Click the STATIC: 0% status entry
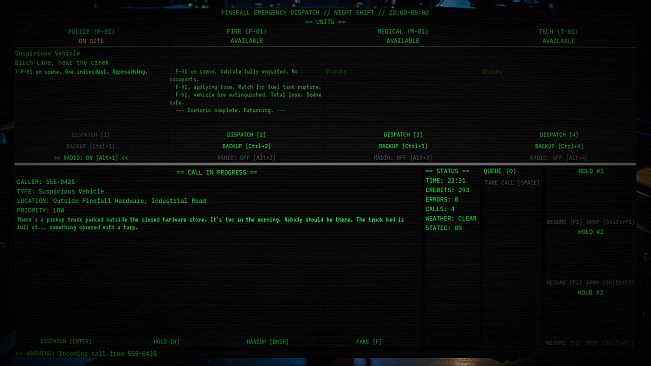Image resolution: width=651 pixels, height=366 pixels. pyautogui.click(x=443, y=228)
